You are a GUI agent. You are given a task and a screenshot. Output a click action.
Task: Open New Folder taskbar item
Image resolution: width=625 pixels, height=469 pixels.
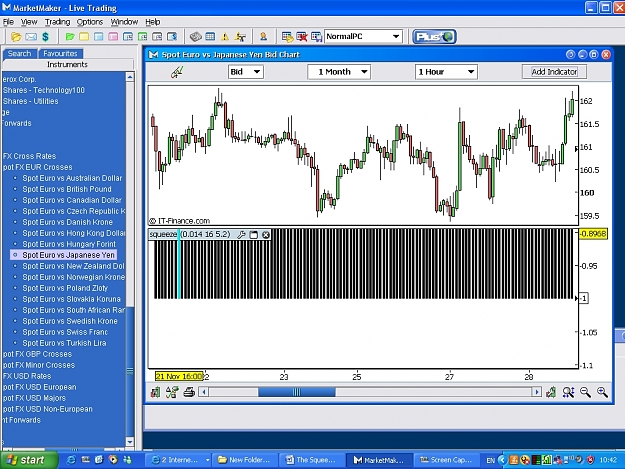[x=244, y=460]
